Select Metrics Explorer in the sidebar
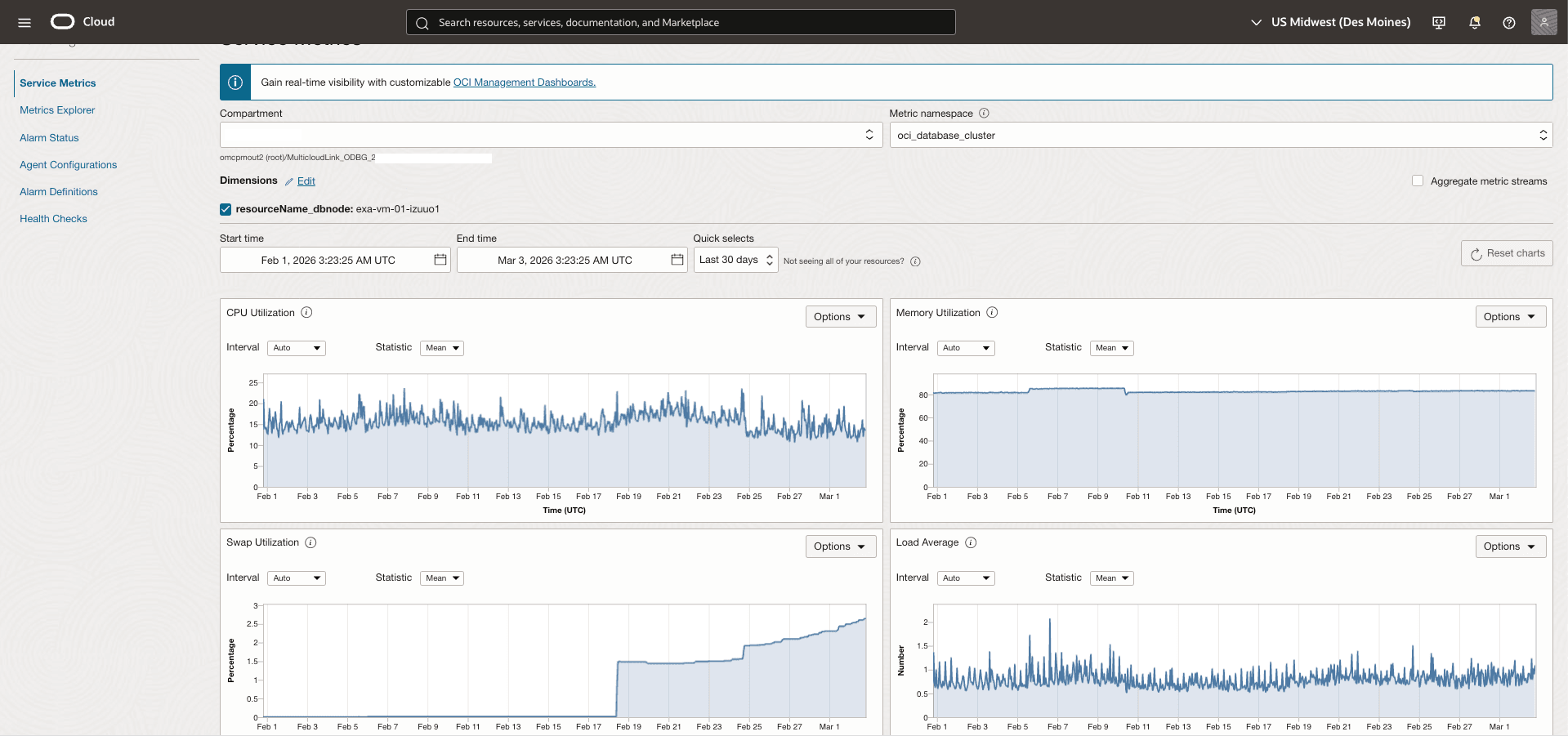The height and width of the screenshot is (736, 1568). [x=56, y=109]
